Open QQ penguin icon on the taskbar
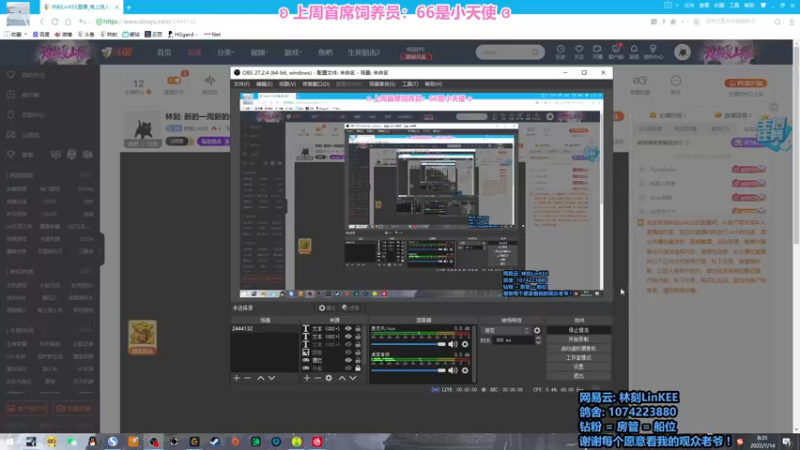 92,441
